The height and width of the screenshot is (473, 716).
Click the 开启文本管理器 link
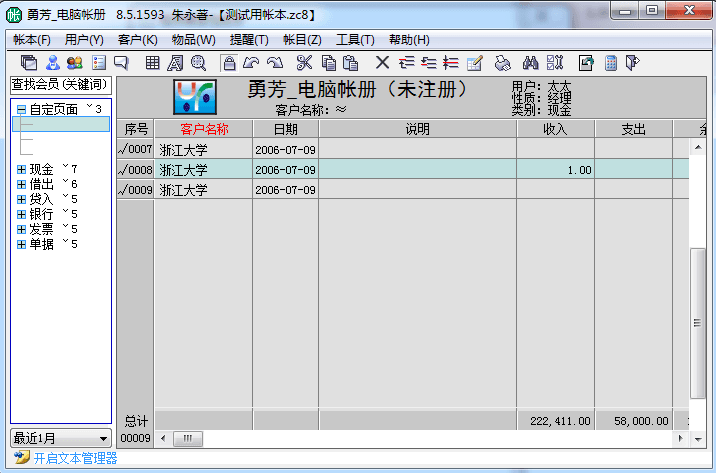click(75, 458)
